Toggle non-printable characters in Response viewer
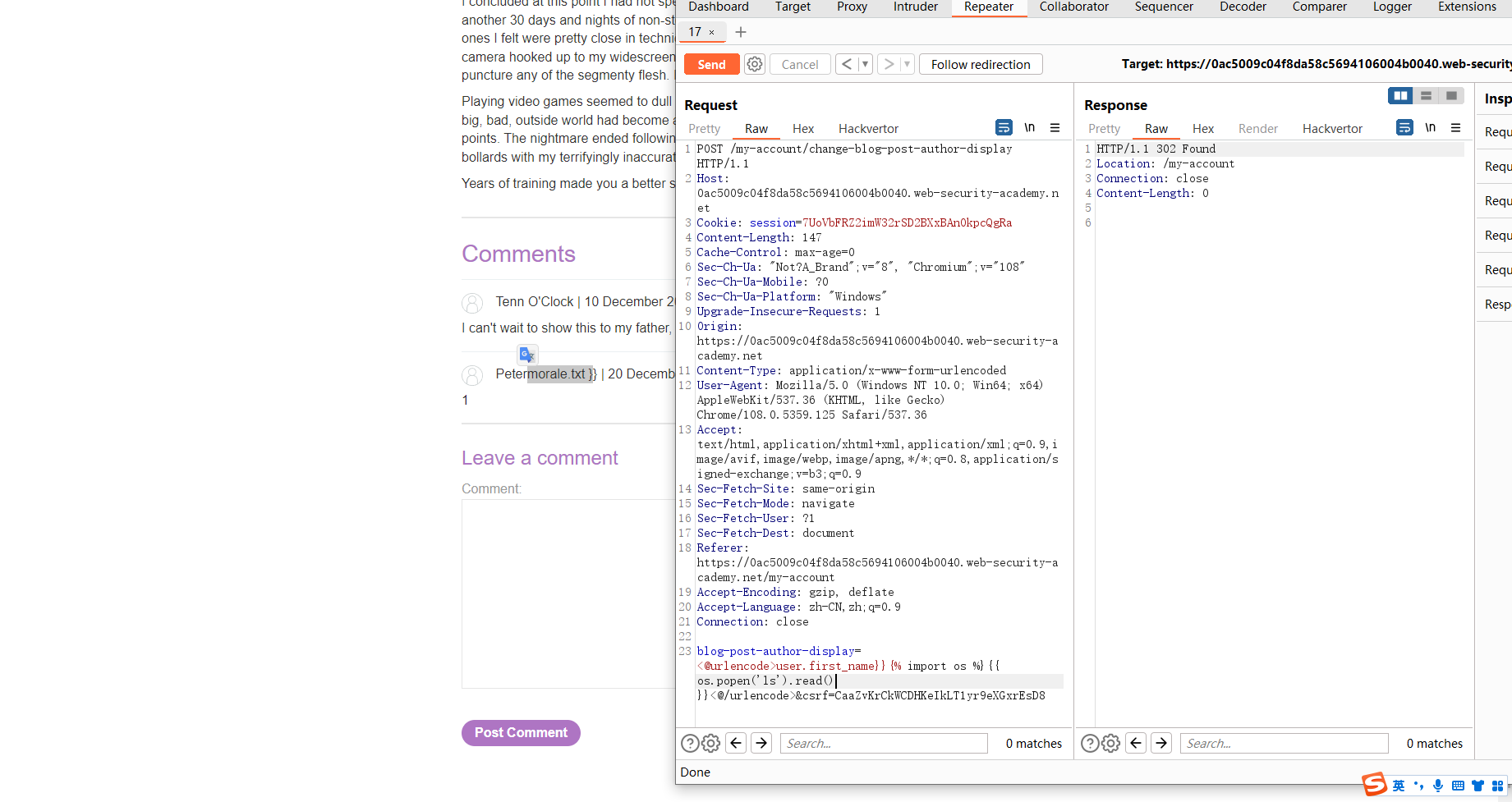Viewport: 1512px width, 802px height. coord(1430,127)
